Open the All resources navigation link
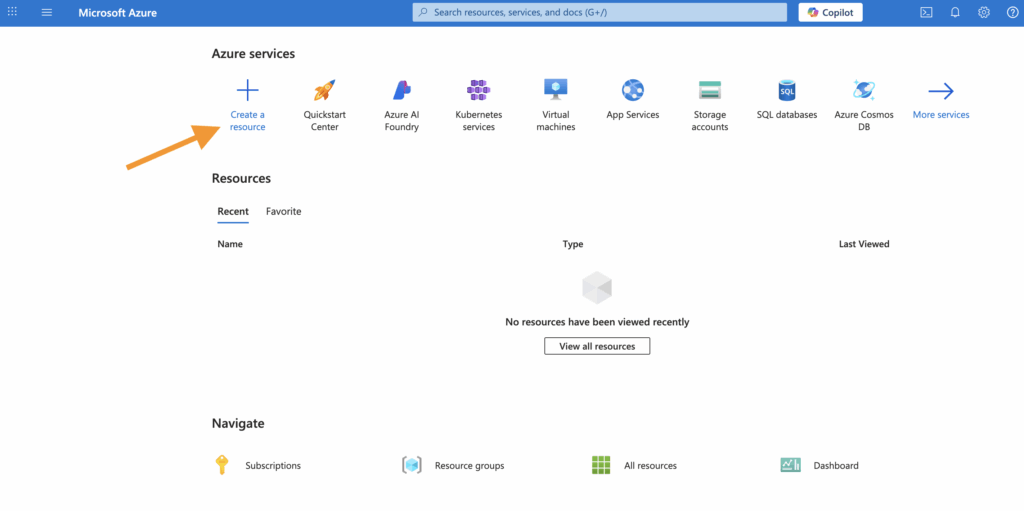This screenshot has width=1024, height=511. click(650, 466)
